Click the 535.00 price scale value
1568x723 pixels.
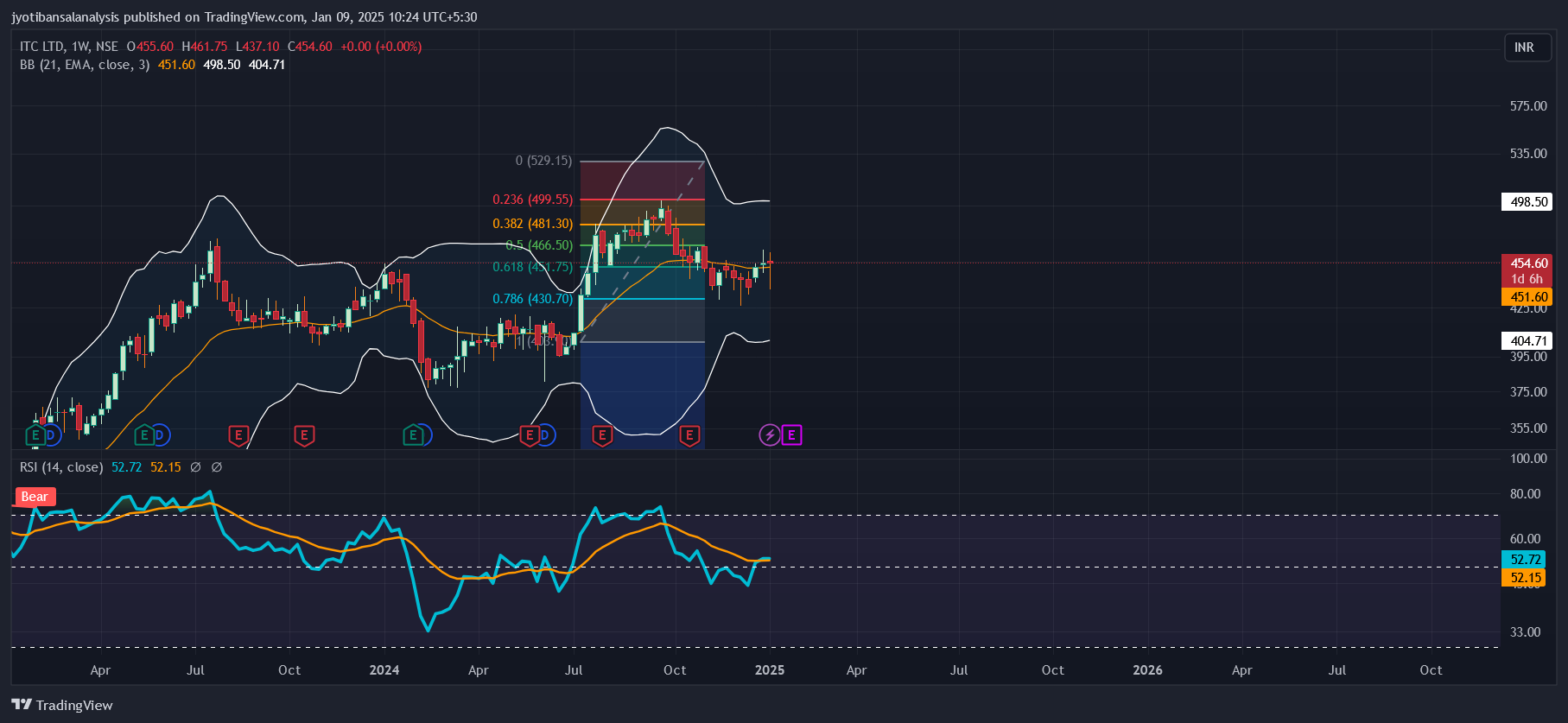pyautogui.click(x=1528, y=154)
